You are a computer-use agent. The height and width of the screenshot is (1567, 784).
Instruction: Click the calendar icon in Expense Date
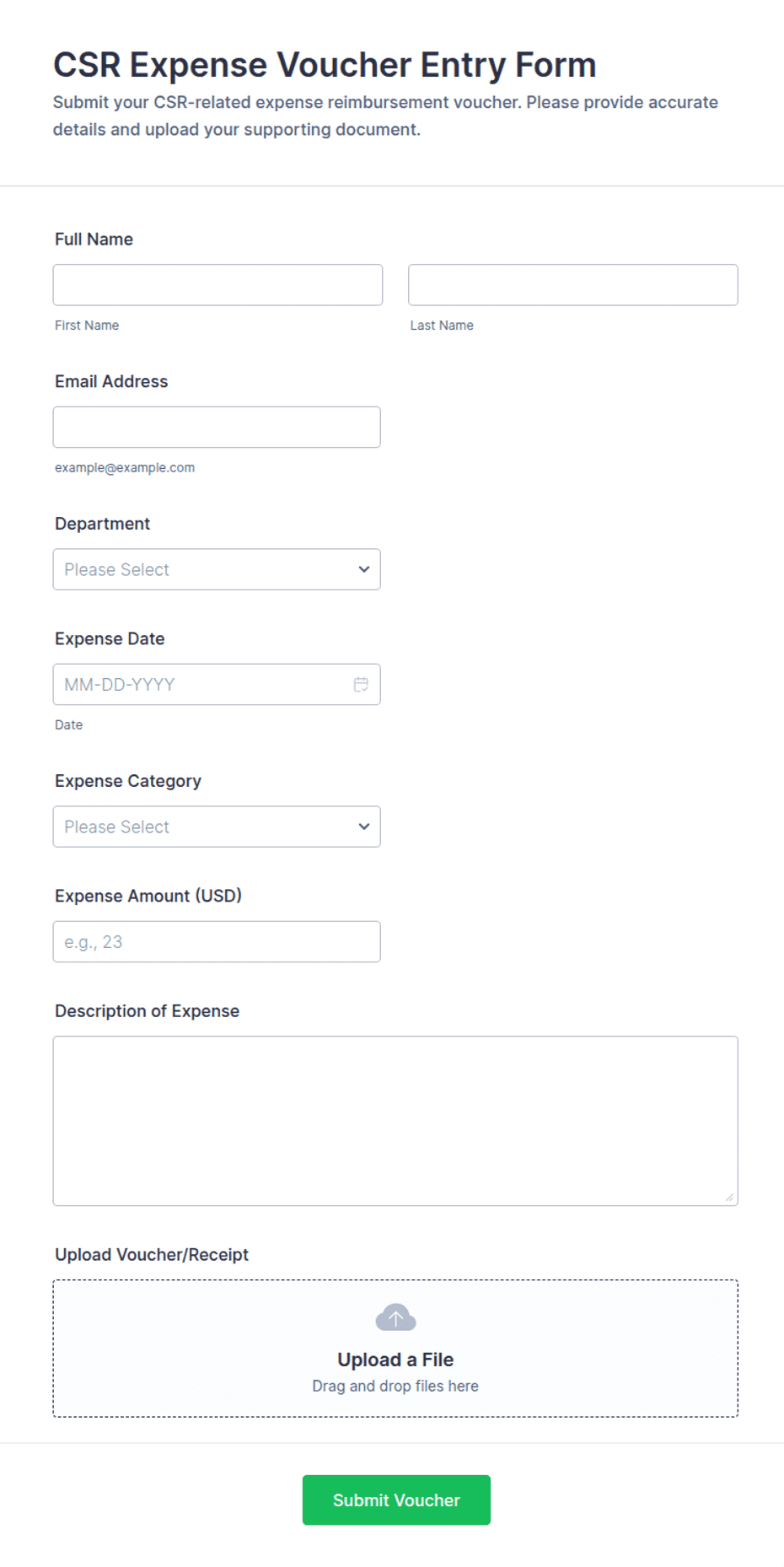[x=361, y=684]
